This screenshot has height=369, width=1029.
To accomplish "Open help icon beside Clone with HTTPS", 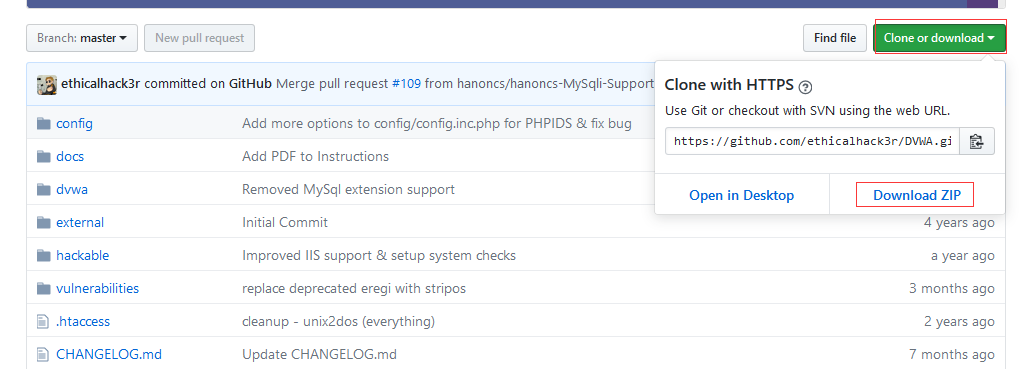I will click(x=806, y=87).
